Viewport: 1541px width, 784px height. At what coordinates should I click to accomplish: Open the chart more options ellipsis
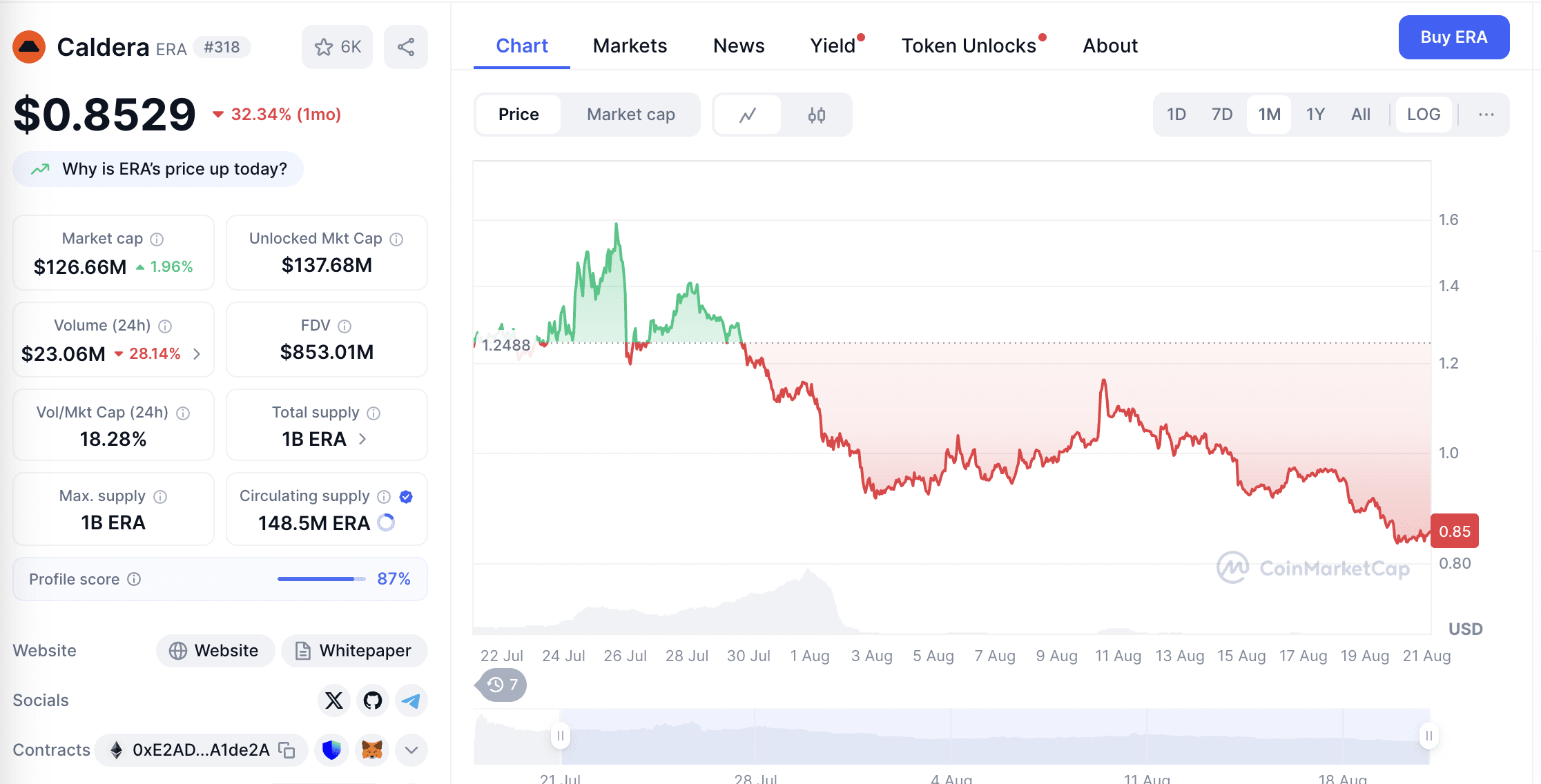point(1486,115)
